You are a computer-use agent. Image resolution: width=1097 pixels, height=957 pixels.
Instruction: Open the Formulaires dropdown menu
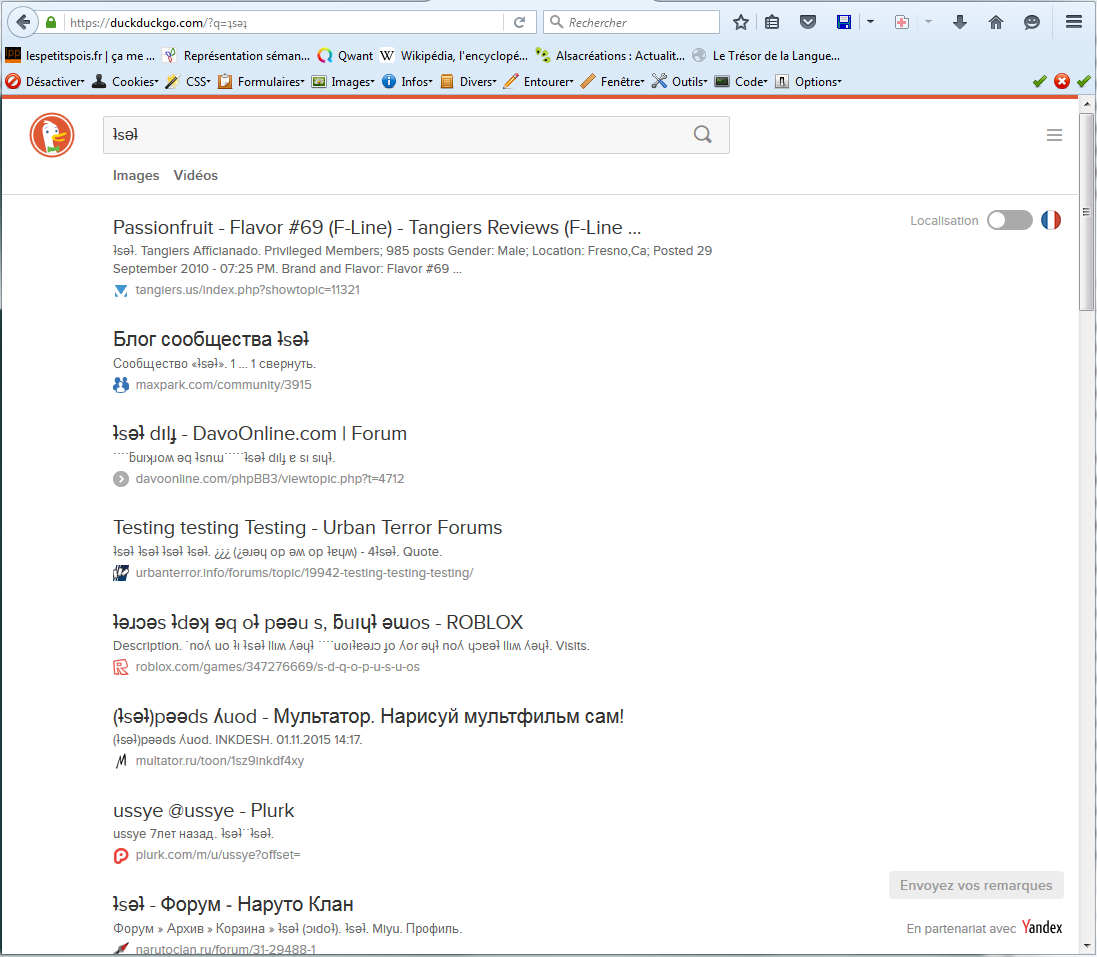pyautogui.click(x=263, y=82)
